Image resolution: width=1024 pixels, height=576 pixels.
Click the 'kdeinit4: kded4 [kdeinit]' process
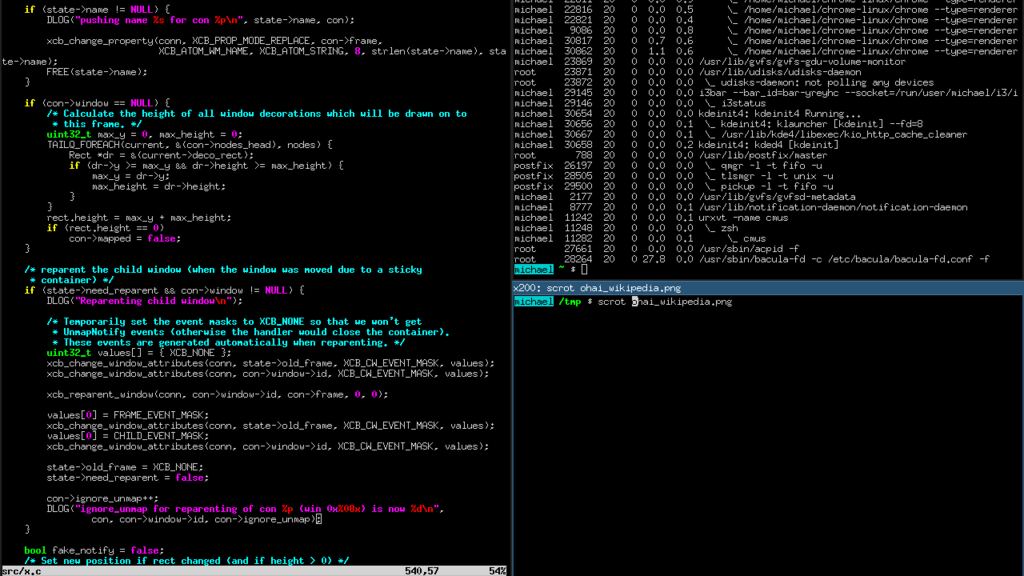pyautogui.click(x=769, y=145)
